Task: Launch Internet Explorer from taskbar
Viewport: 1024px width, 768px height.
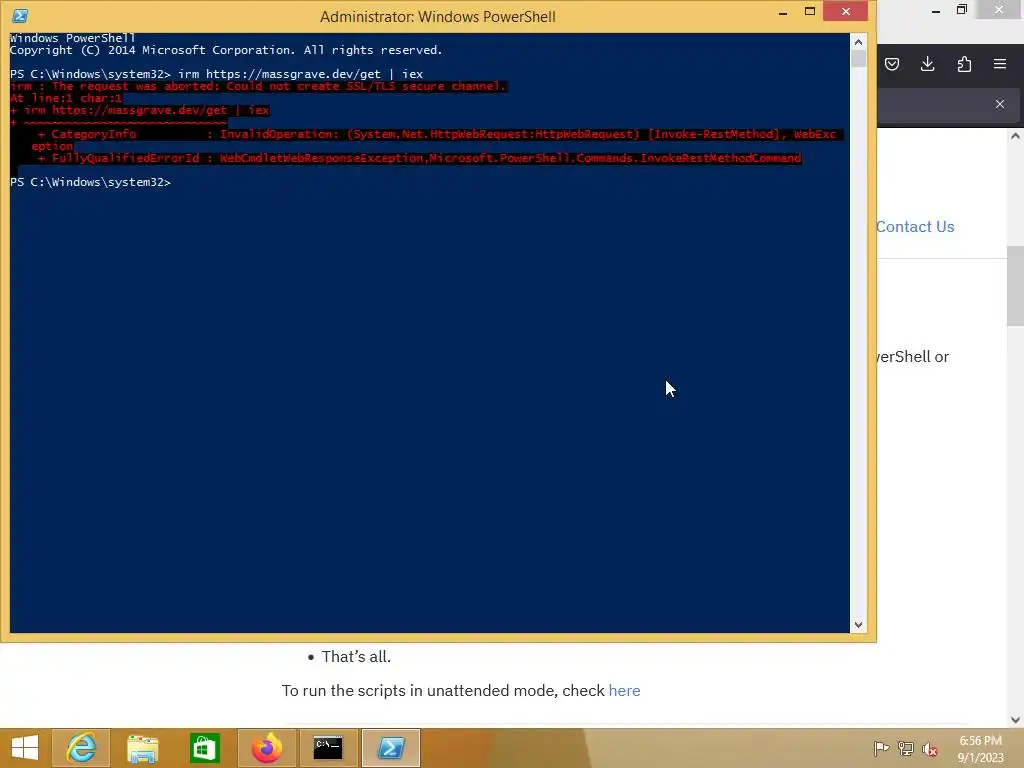Action: pos(82,748)
